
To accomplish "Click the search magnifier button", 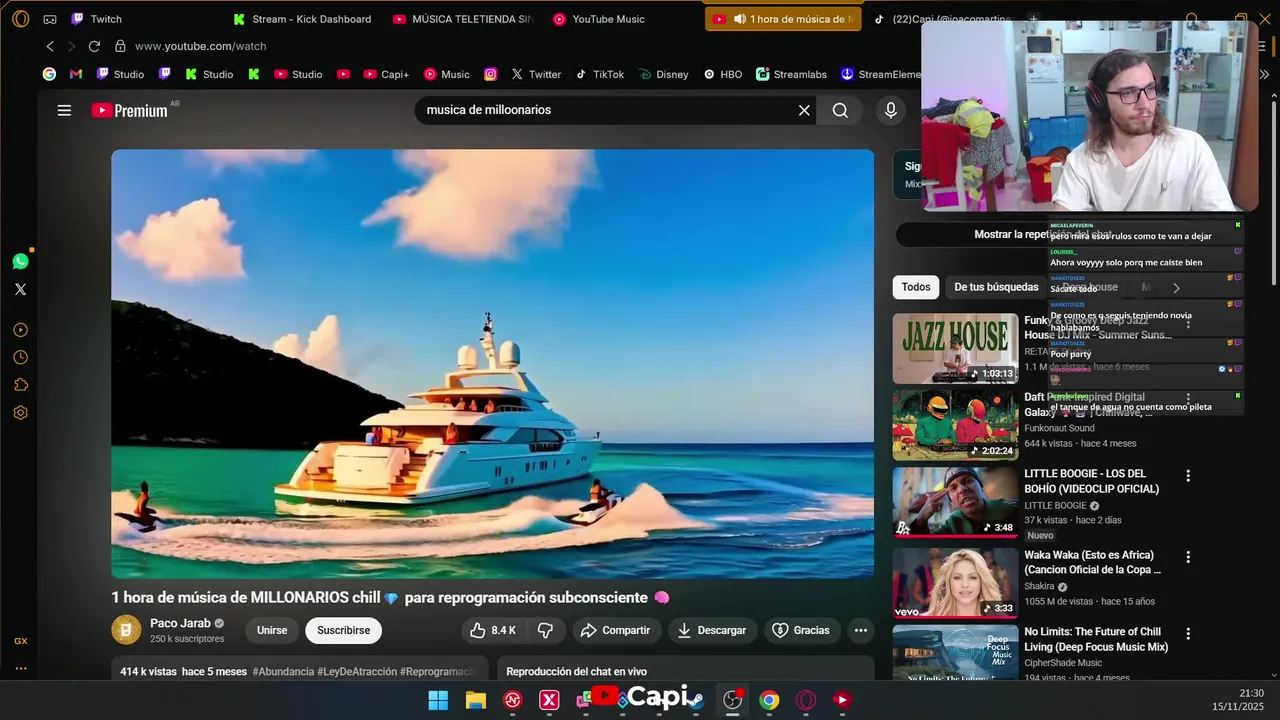I will point(840,110).
